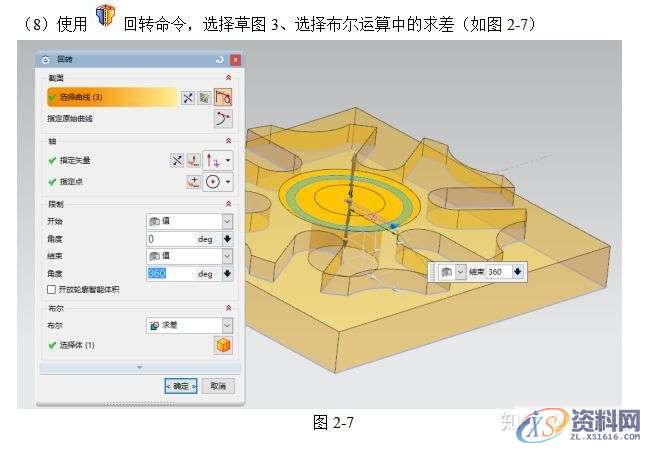Click the Cancel button
648x450 pixels.
pos(218,386)
